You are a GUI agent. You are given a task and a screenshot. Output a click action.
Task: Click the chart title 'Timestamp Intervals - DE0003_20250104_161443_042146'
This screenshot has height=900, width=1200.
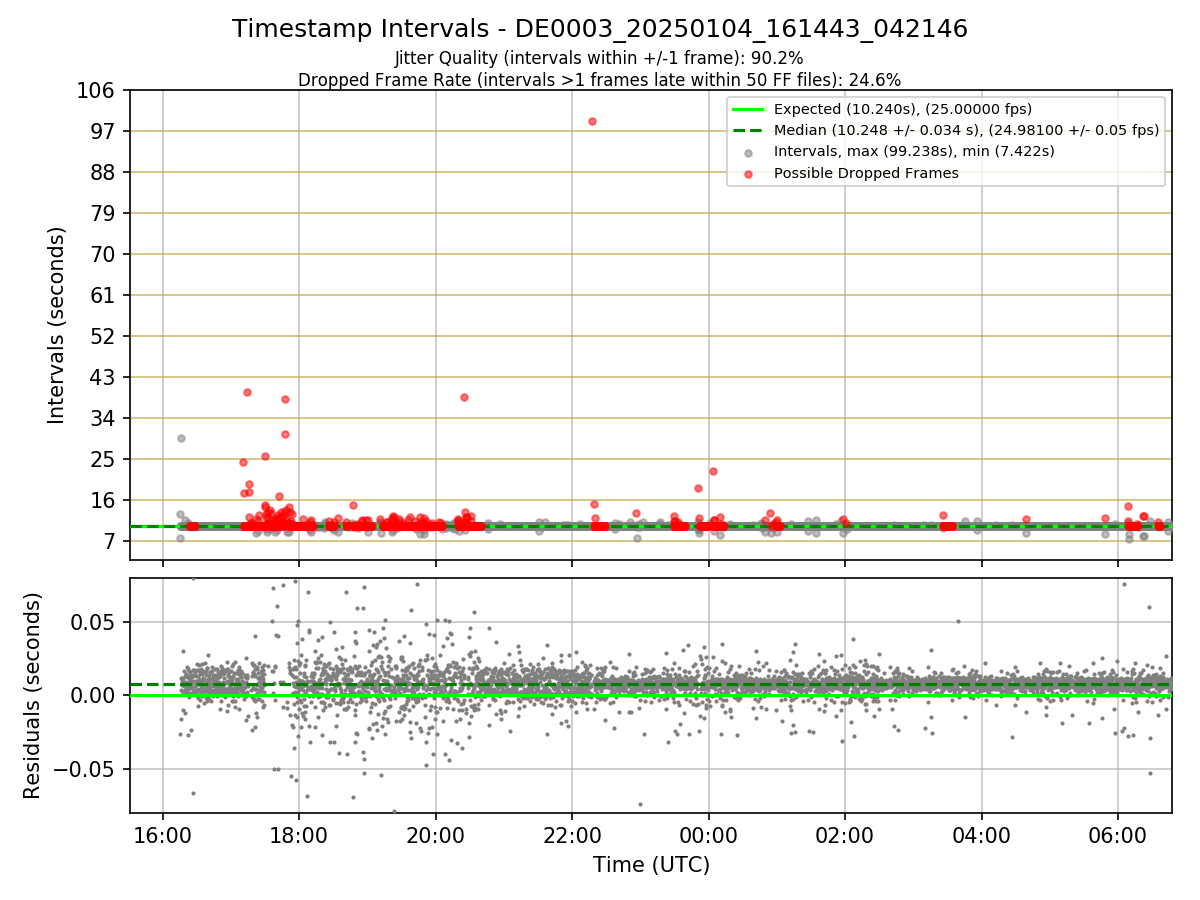tap(600, 29)
